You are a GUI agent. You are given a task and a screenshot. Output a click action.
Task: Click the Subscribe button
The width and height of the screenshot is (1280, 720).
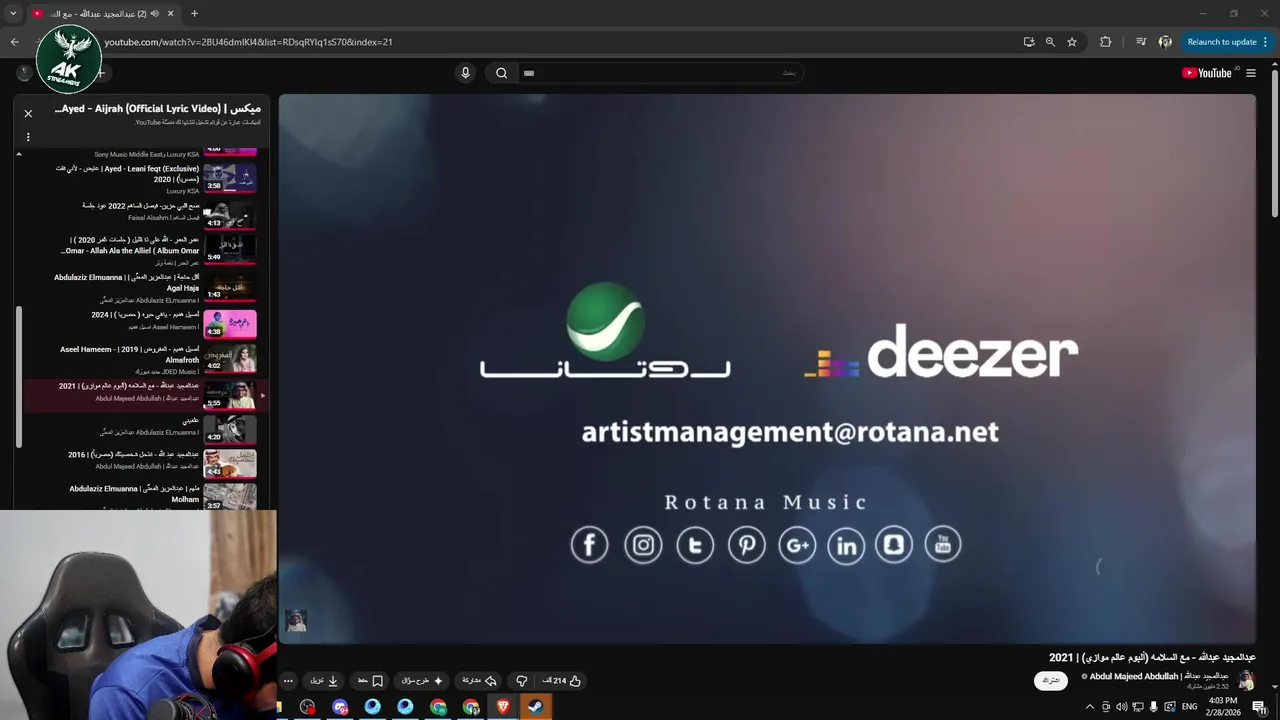point(1050,680)
